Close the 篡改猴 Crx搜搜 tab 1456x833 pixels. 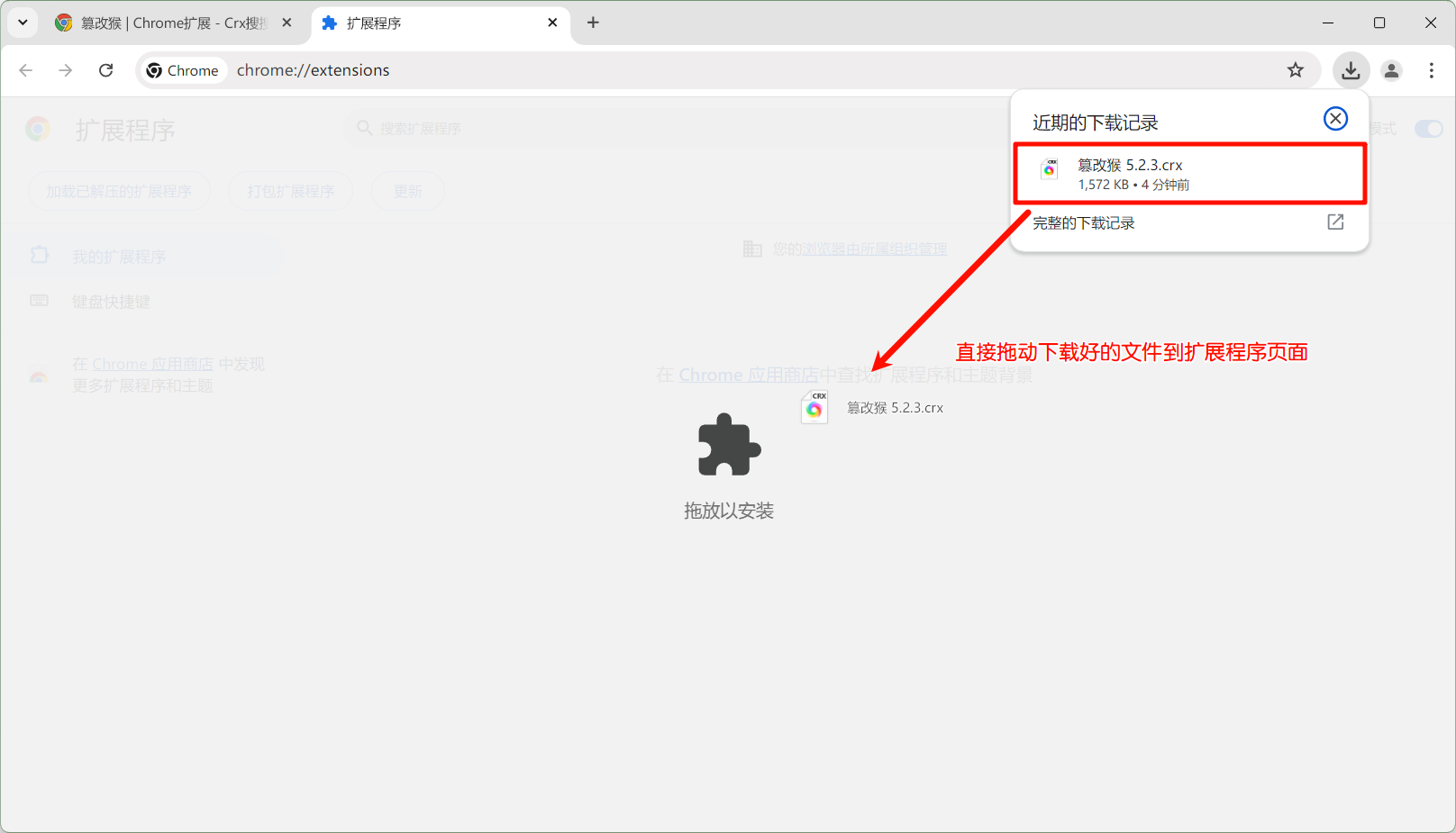287,23
